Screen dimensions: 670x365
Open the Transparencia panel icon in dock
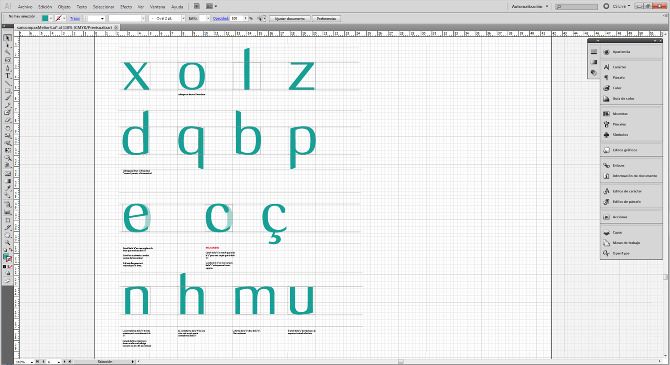(594, 73)
